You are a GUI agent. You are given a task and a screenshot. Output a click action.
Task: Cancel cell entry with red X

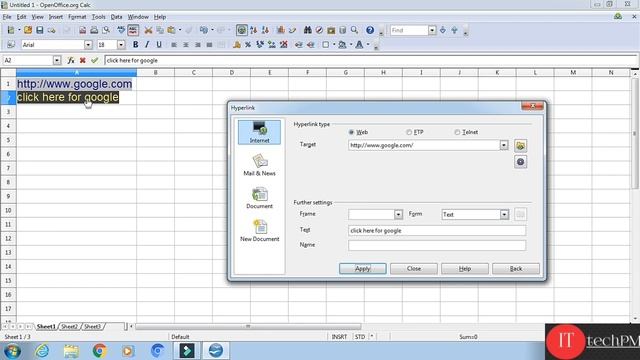coord(82,60)
